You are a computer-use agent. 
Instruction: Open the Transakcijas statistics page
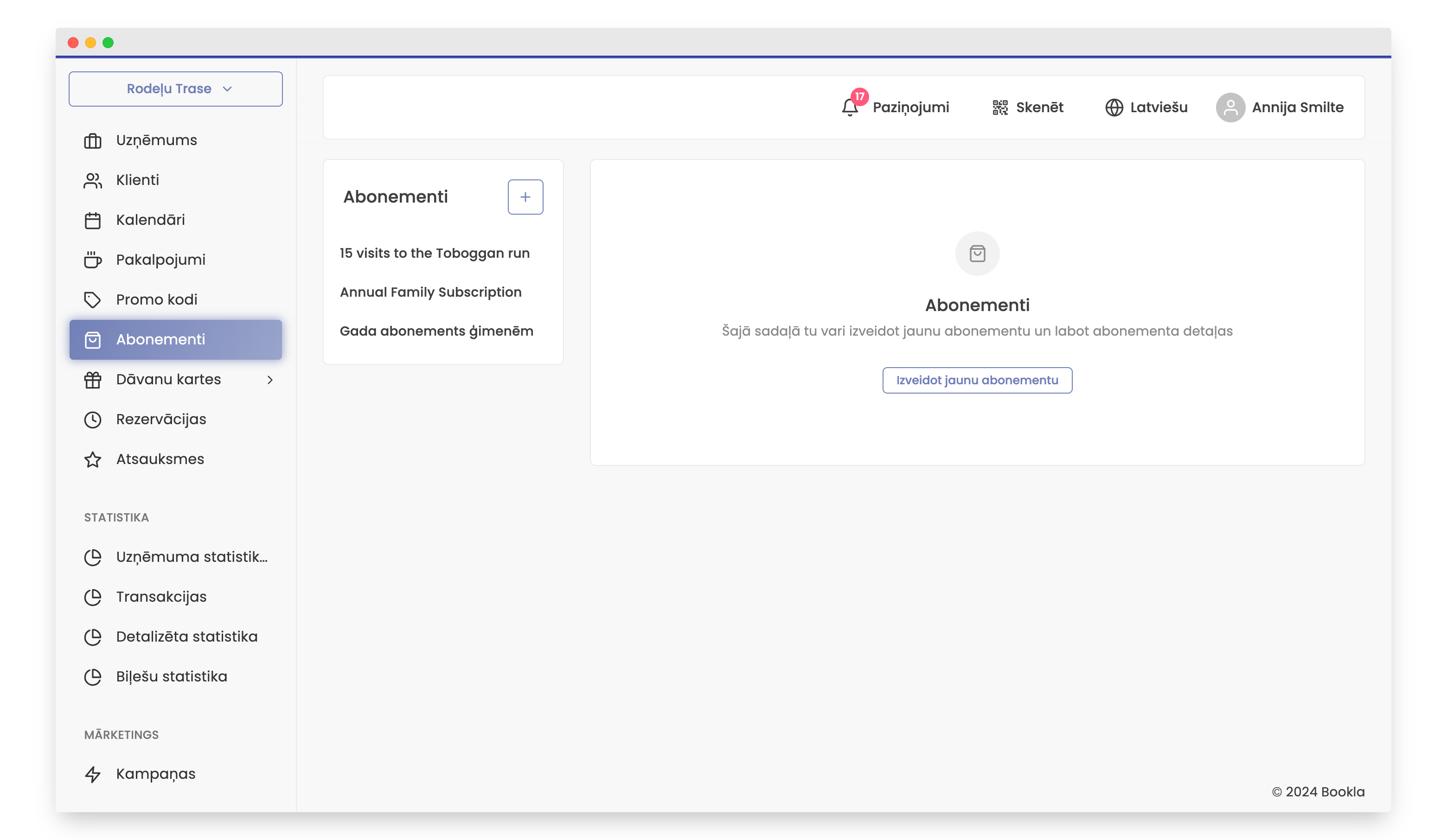[x=161, y=597]
